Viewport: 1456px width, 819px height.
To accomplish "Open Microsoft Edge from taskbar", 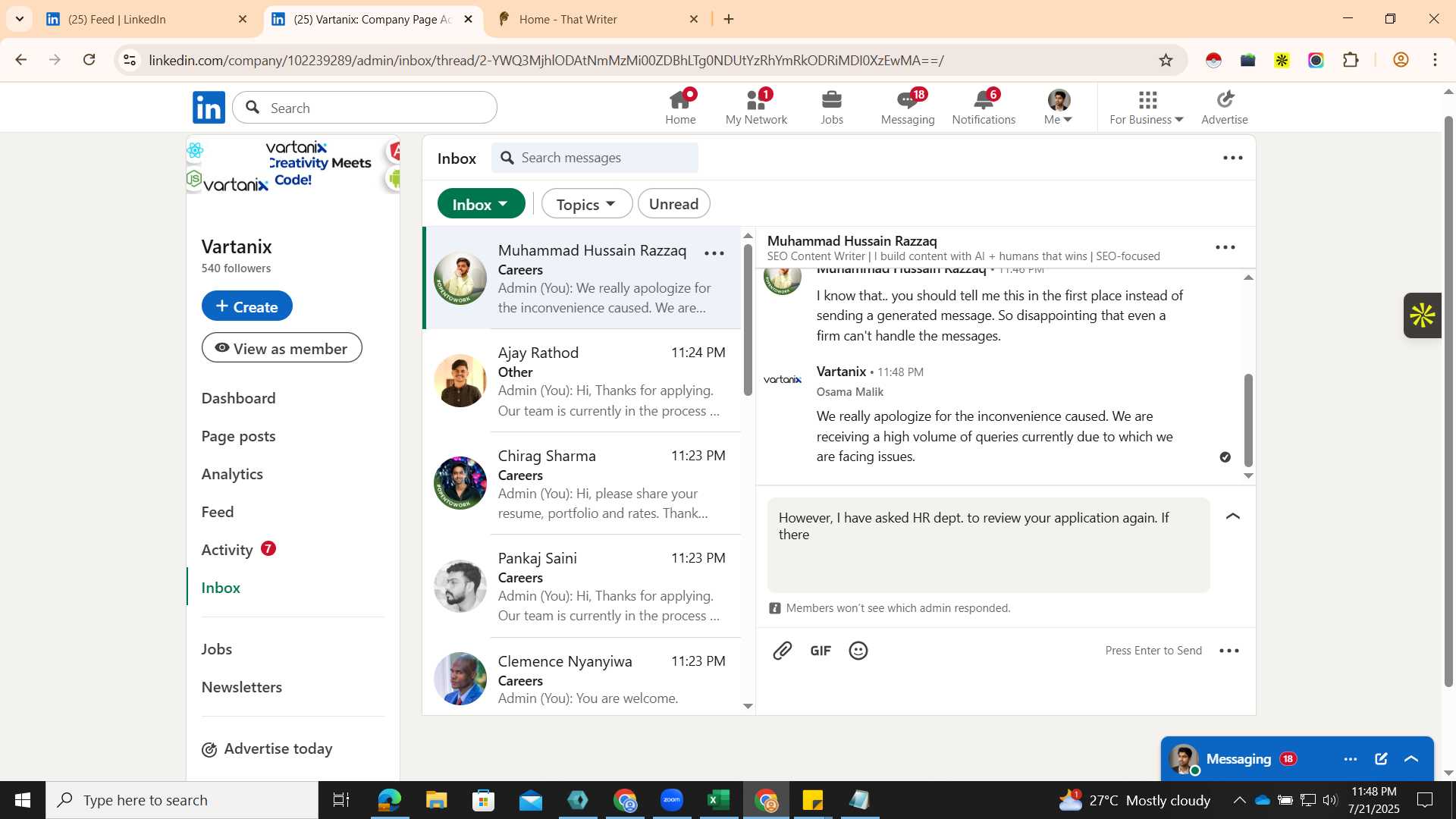I will click(x=389, y=800).
